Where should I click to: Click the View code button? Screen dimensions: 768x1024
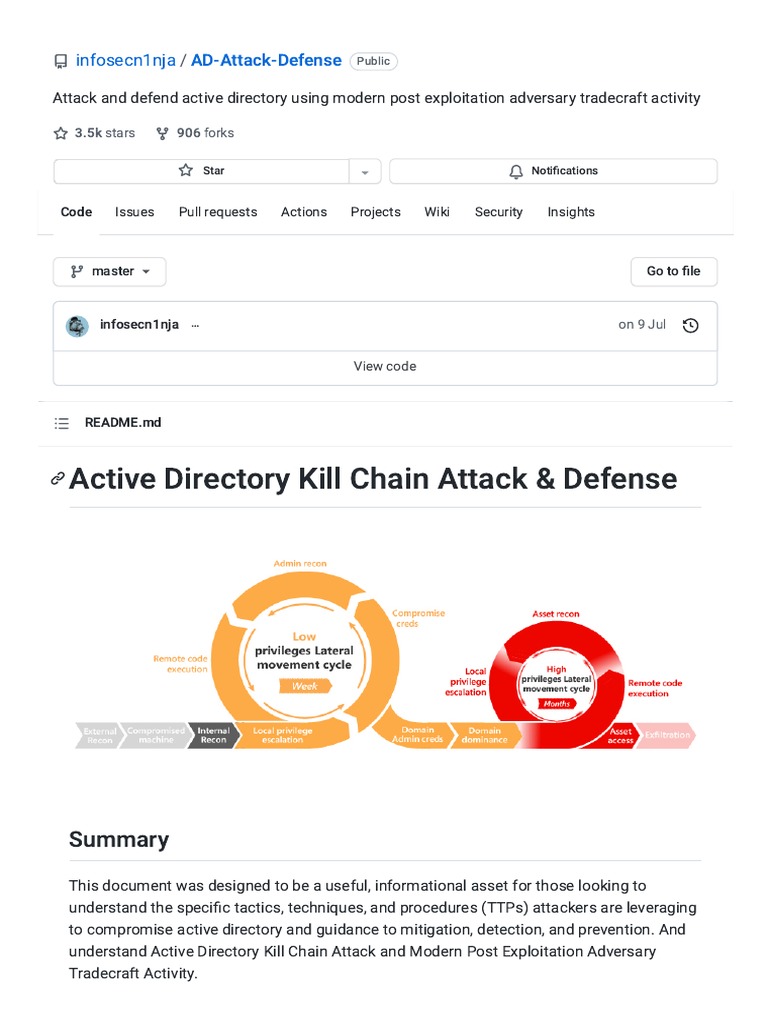(x=385, y=367)
